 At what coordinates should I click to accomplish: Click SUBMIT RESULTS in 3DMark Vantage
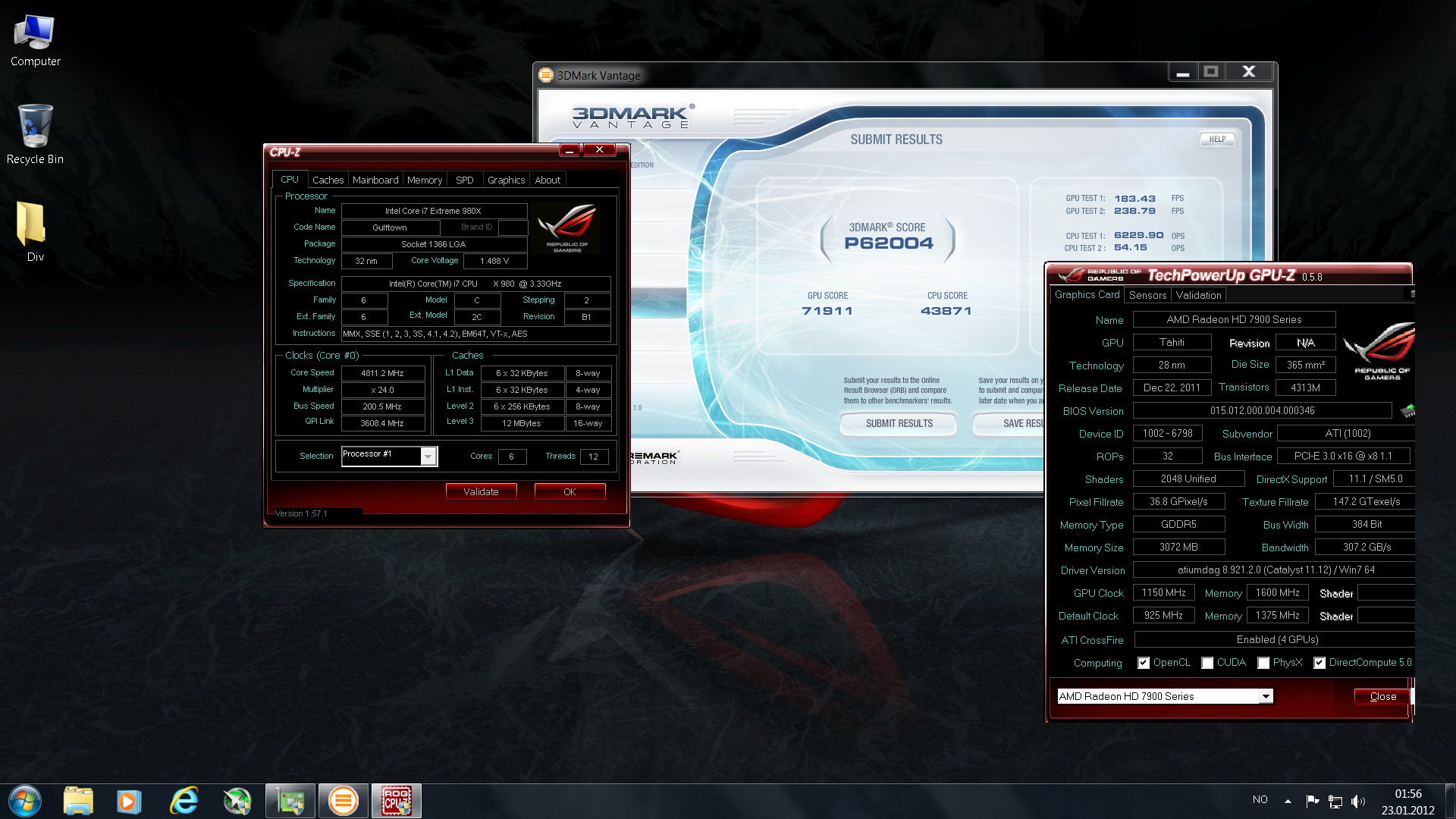click(x=899, y=423)
